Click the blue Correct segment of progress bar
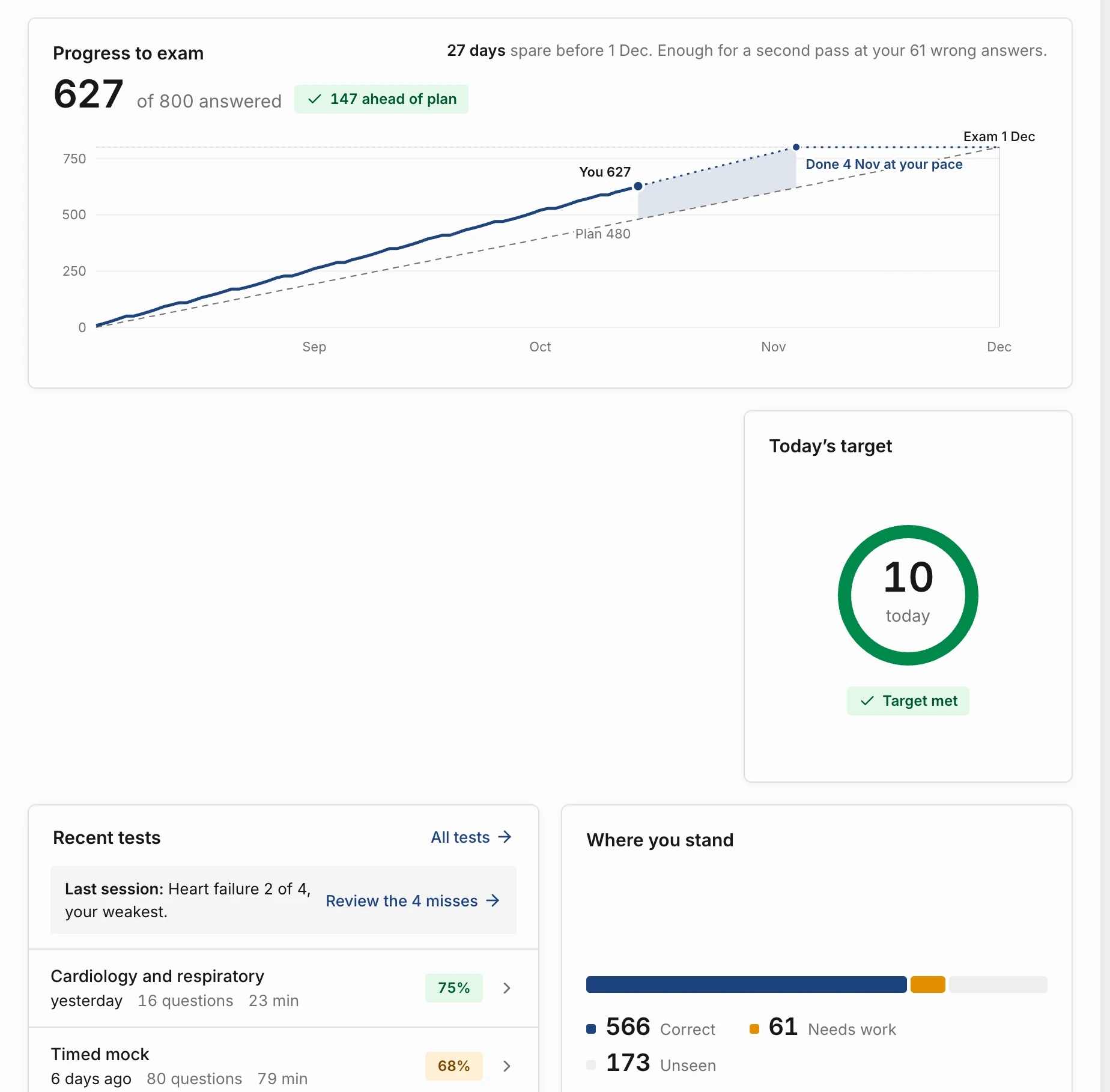The height and width of the screenshot is (1092, 1110). pos(747,984)
